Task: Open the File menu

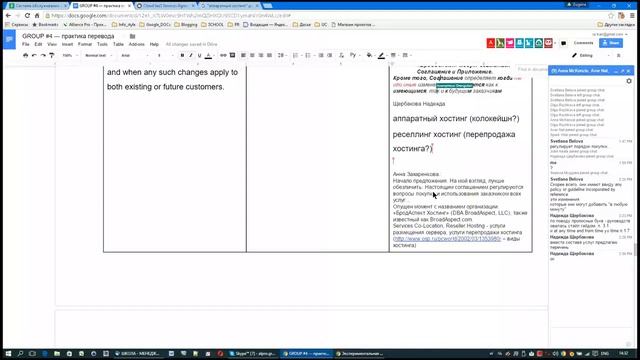Action: (x=26, y=44)
